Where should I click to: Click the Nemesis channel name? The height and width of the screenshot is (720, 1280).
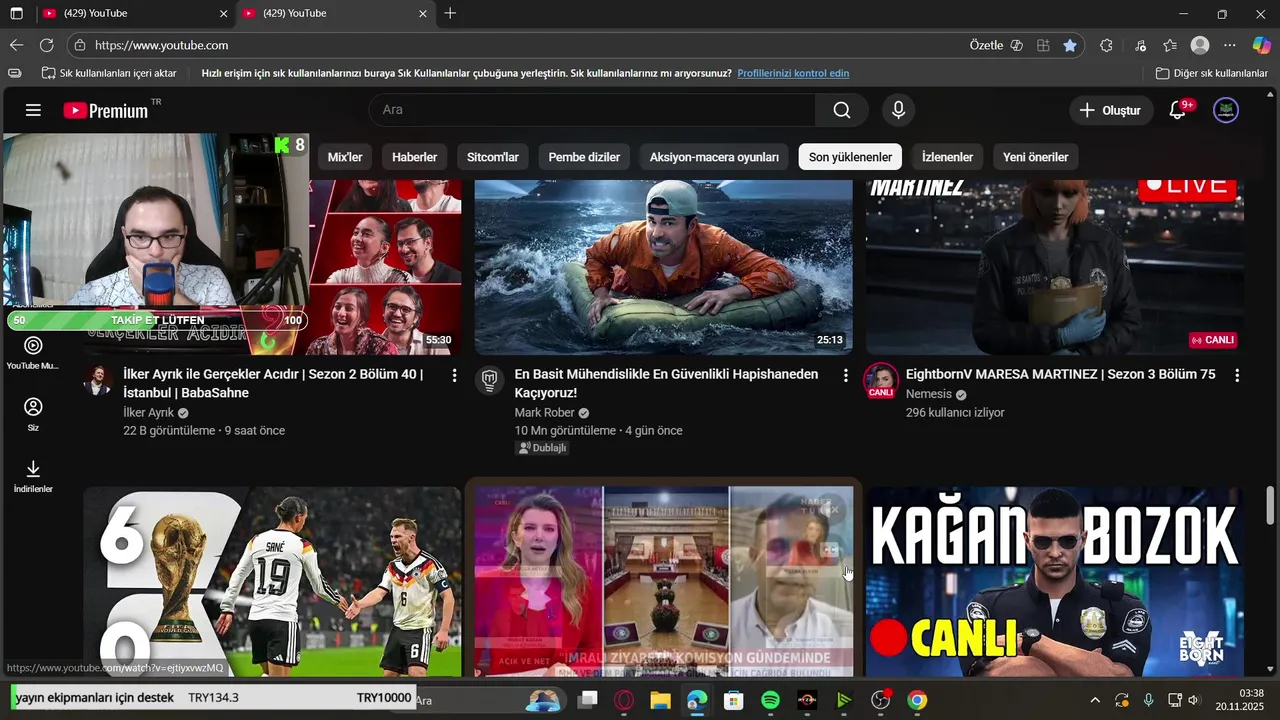point(928,394)
